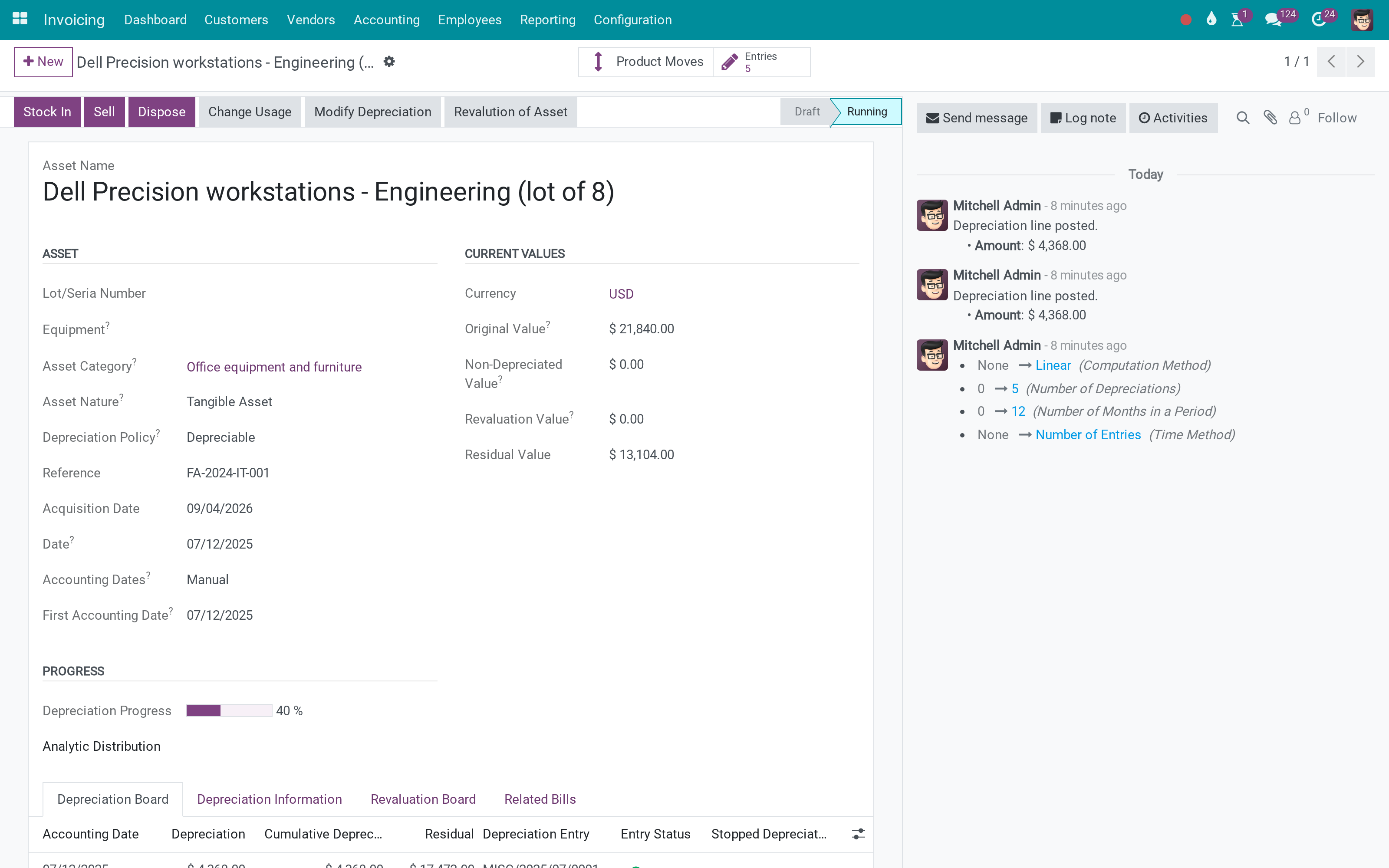The width and height of the screenshot is (1389, 868).
Task: Follow this asset record
Action: coord(1337,118)
